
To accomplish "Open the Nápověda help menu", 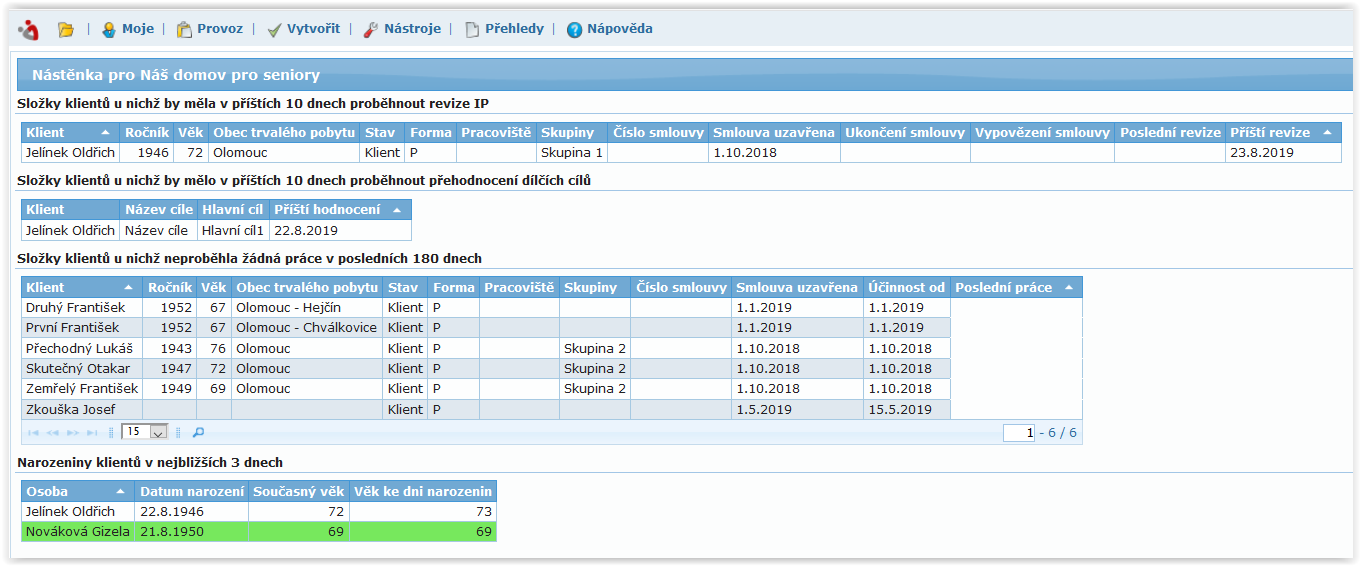I will tap(609, 29).
